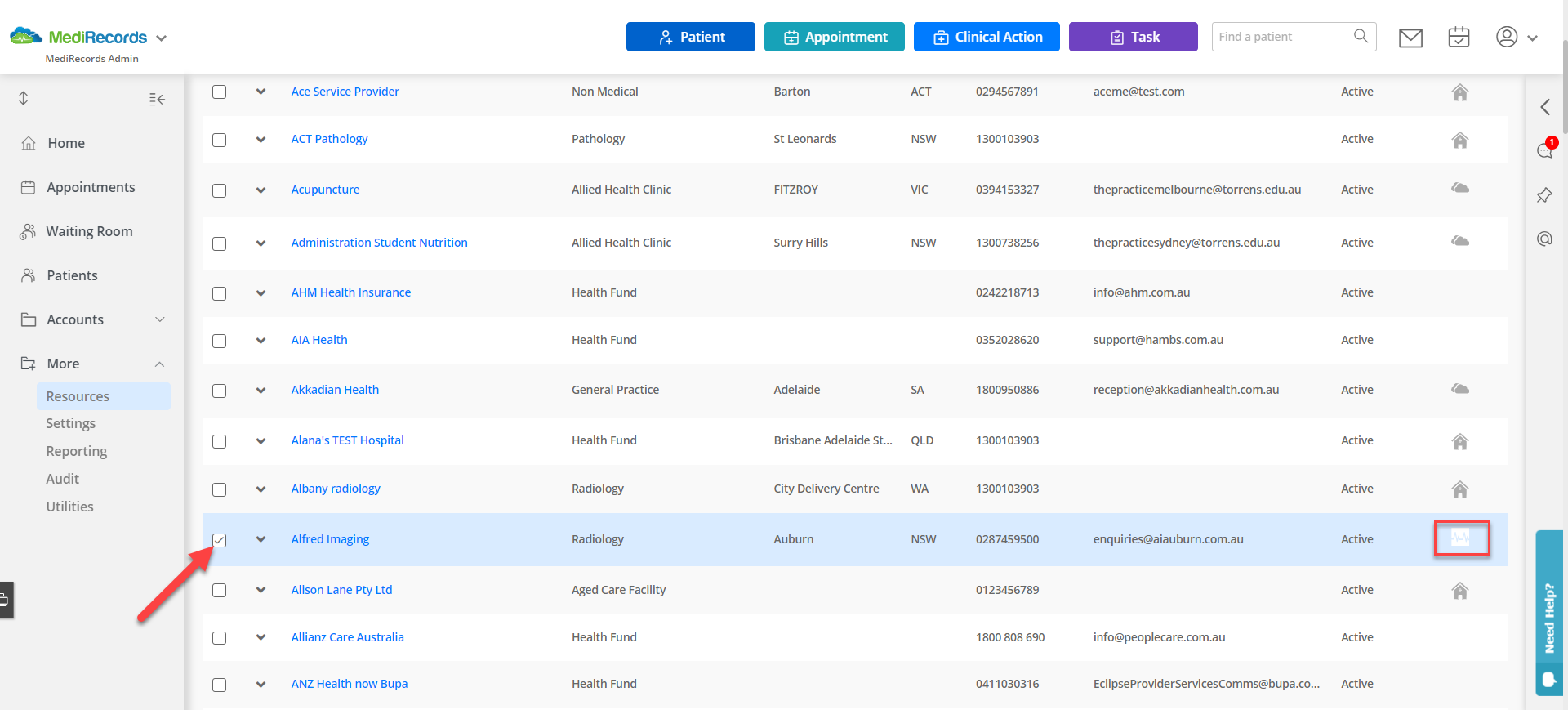The width and height of the screenshot is (1568, 710).
Task: Click the vertical resize arrows icon in sidebar
Action: tap(24, 98)
